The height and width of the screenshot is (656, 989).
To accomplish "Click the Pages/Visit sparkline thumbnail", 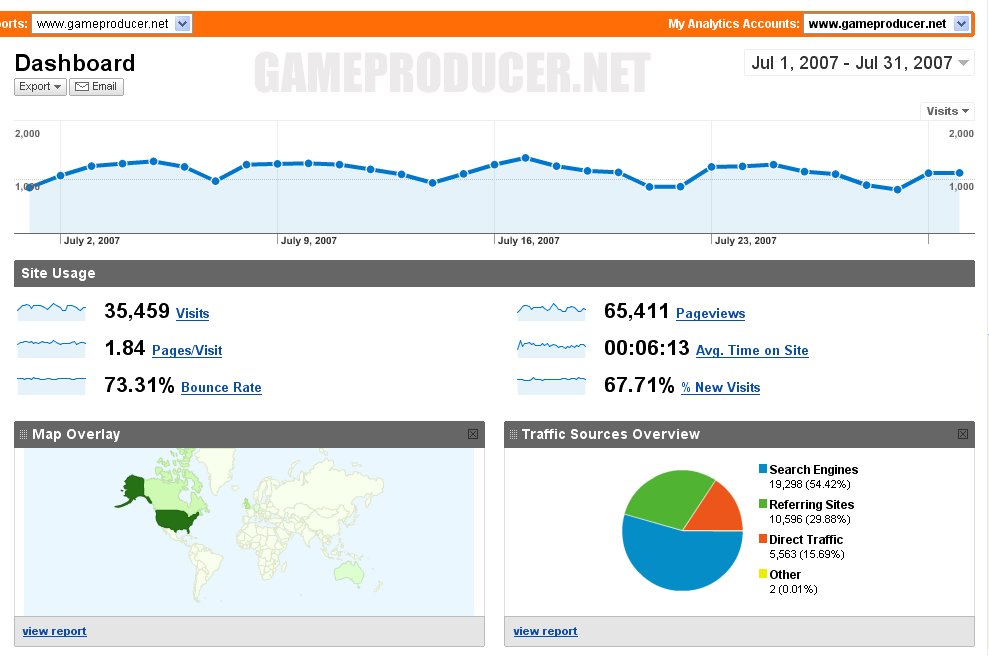I will [51, 348].
